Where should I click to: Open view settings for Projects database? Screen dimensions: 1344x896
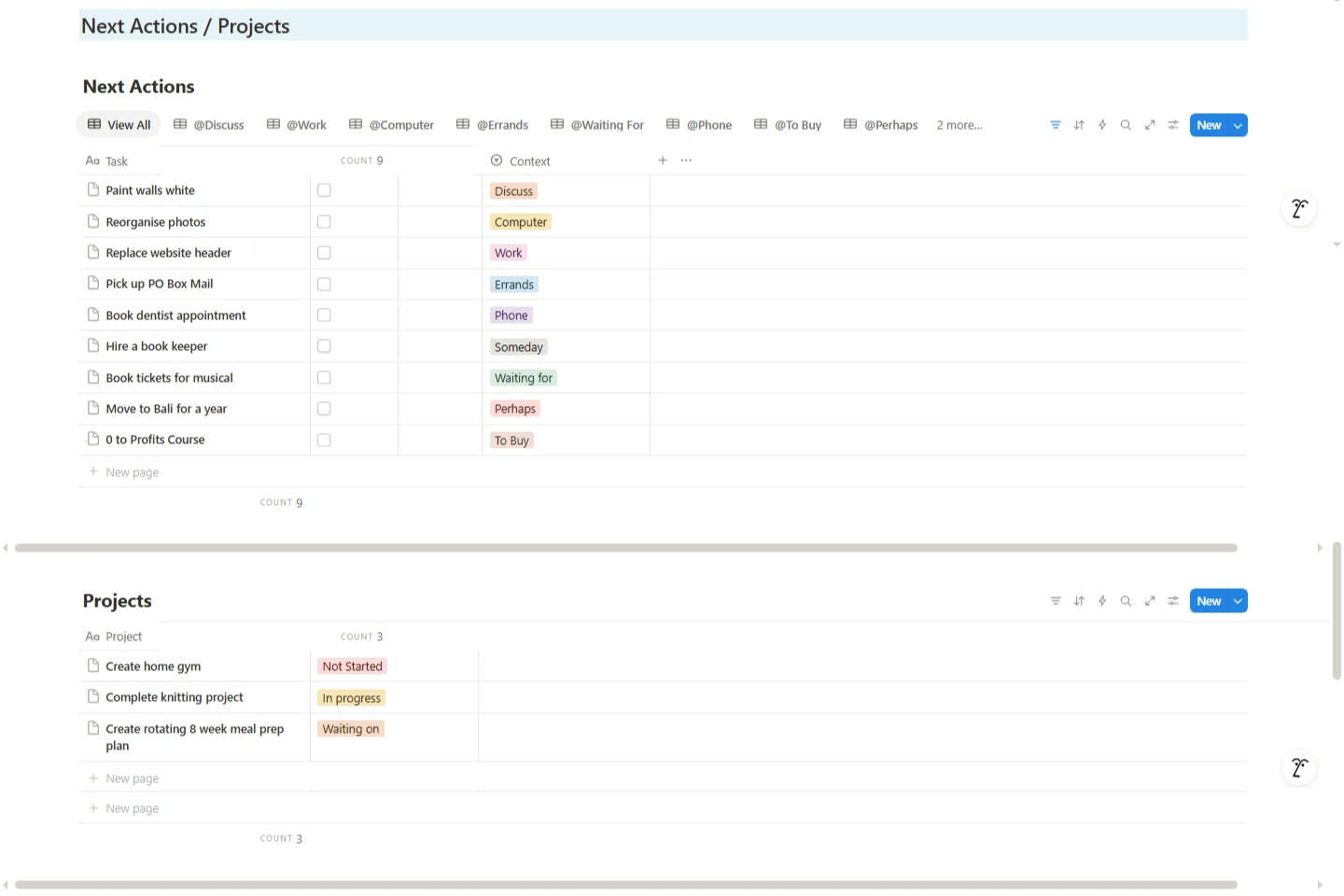[x=1173, y=601]
